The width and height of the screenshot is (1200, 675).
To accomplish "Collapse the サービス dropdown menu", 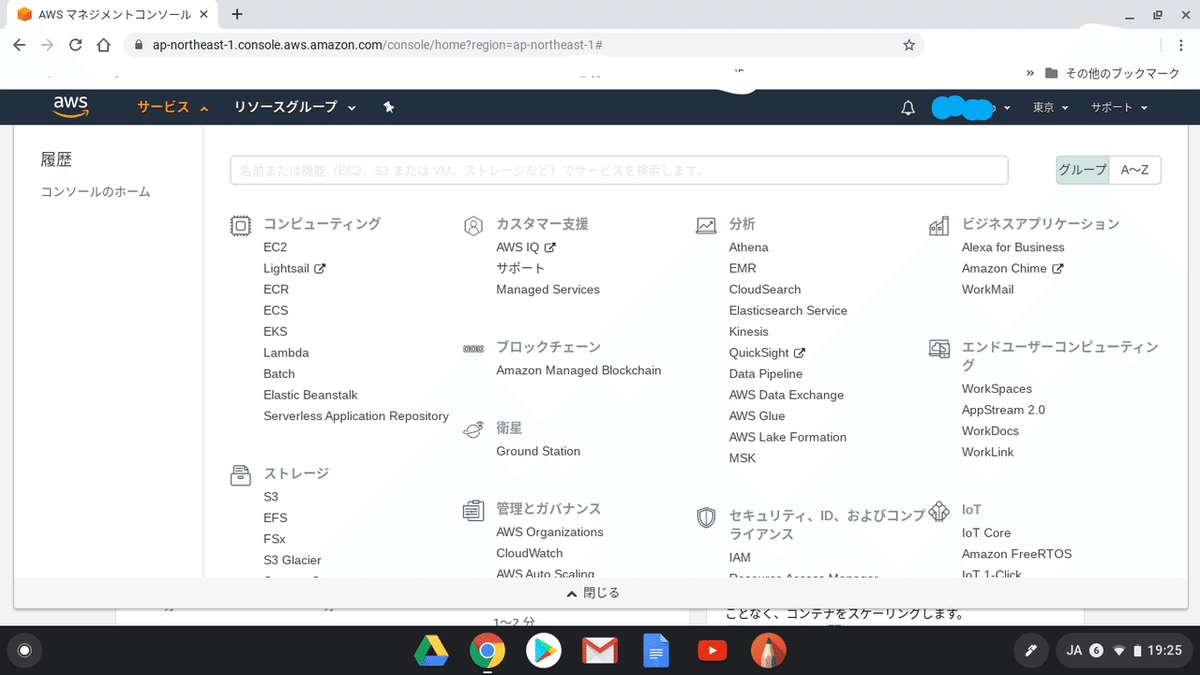I will pos(173,107).
